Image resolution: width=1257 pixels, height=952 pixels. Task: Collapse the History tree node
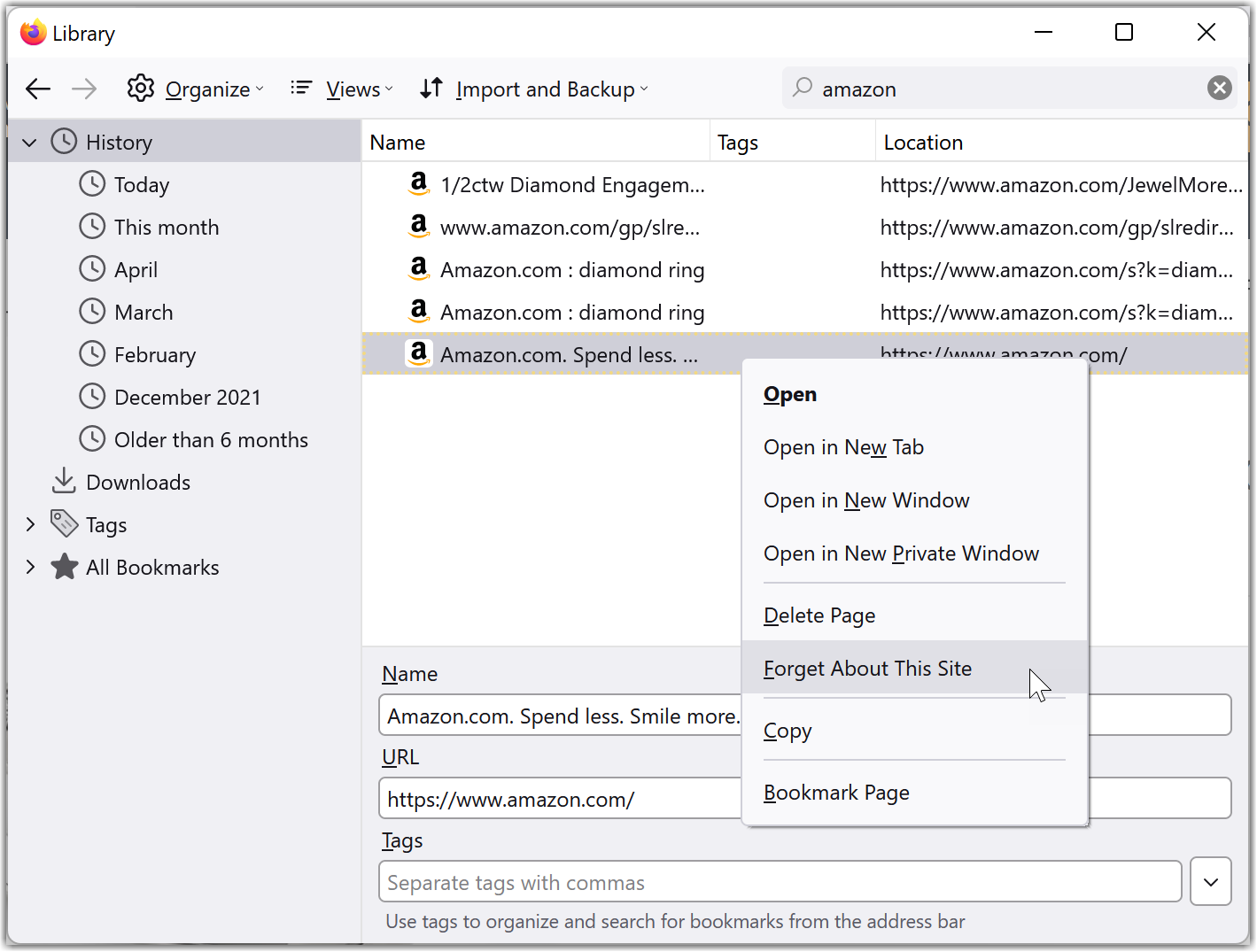[x=29, y=143]
